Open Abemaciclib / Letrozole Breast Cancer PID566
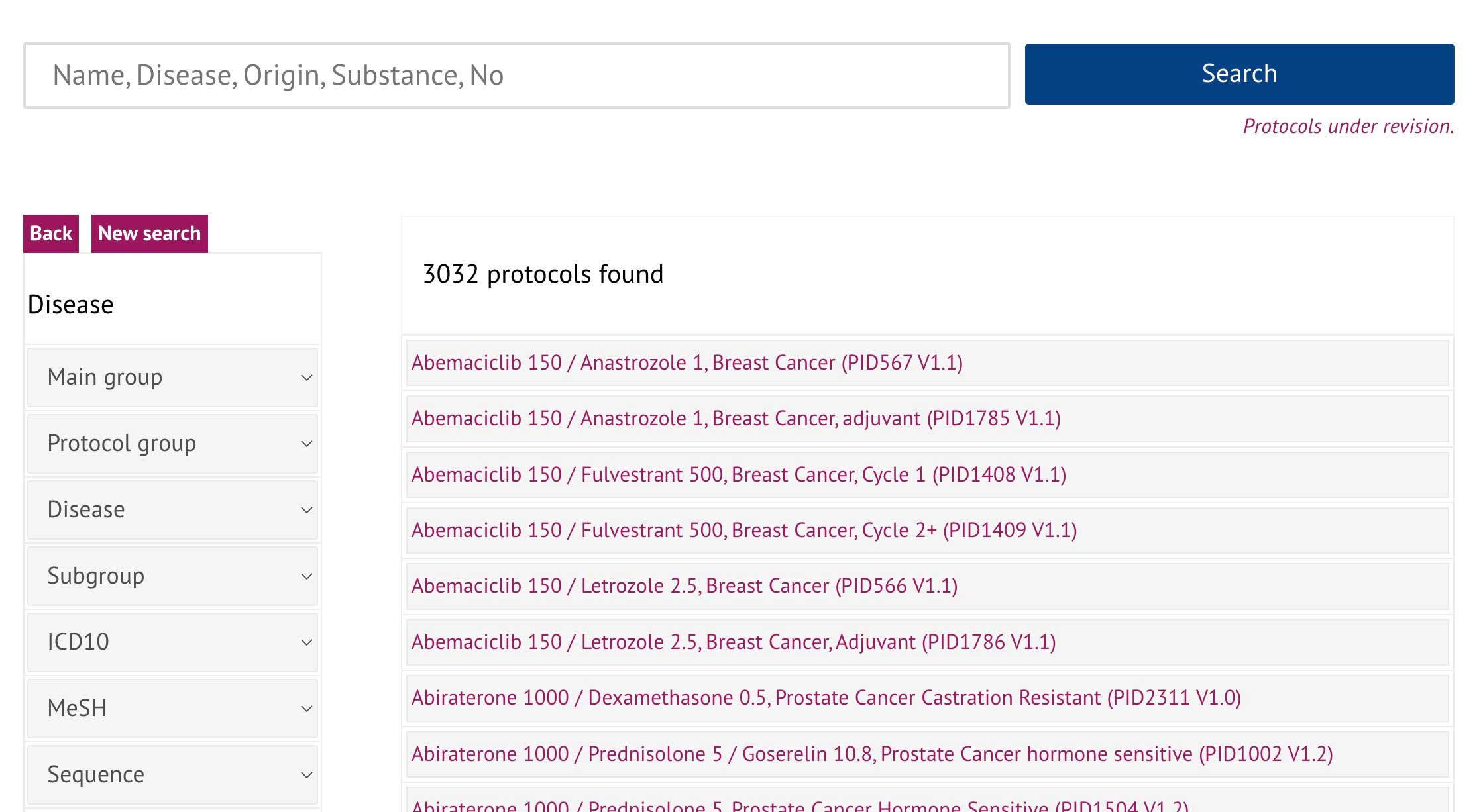This screenshot has width=1483, height=812. [684, 586]
